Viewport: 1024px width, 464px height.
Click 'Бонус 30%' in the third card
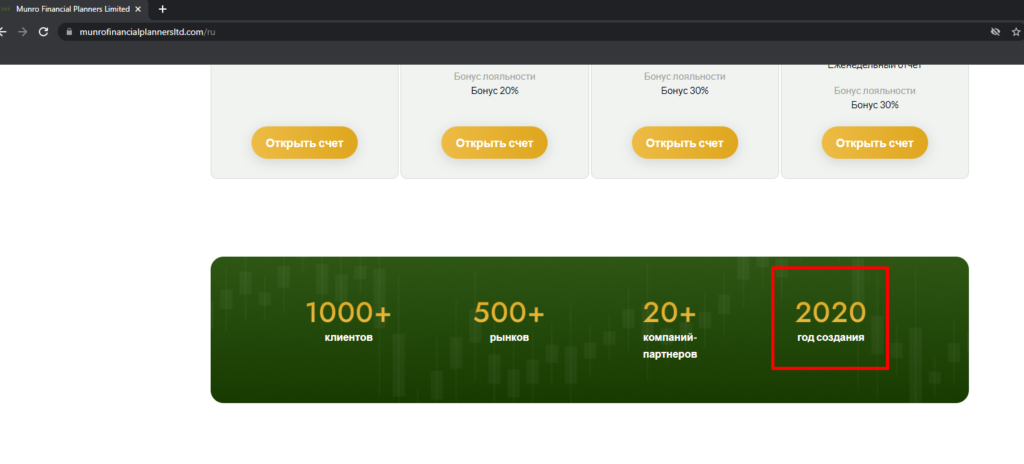[684, 91]
